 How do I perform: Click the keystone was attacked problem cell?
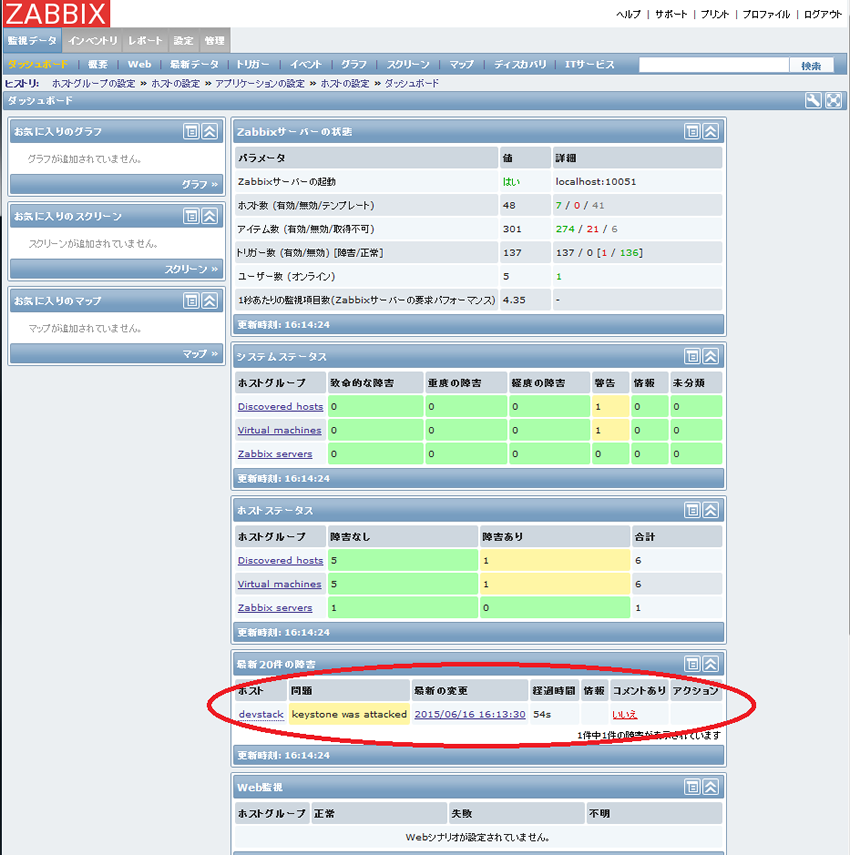coord(349,714)
